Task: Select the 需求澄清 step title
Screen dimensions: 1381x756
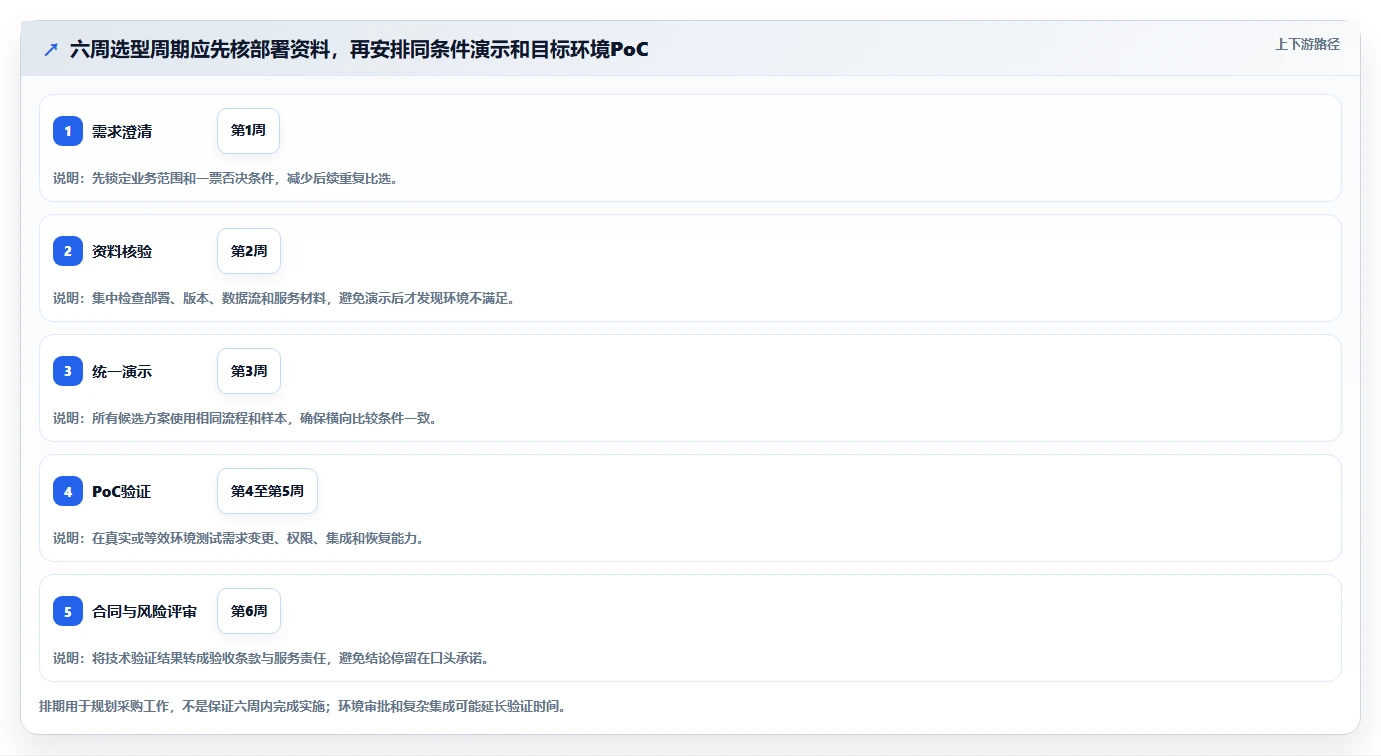Action: 122,132
